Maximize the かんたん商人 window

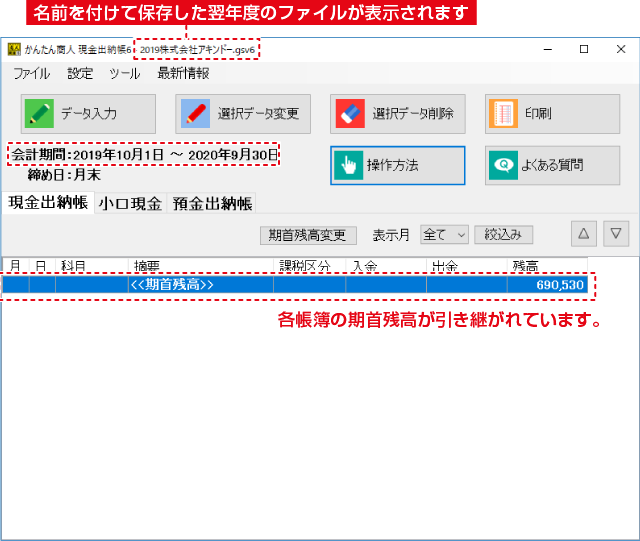coord(584,49)
